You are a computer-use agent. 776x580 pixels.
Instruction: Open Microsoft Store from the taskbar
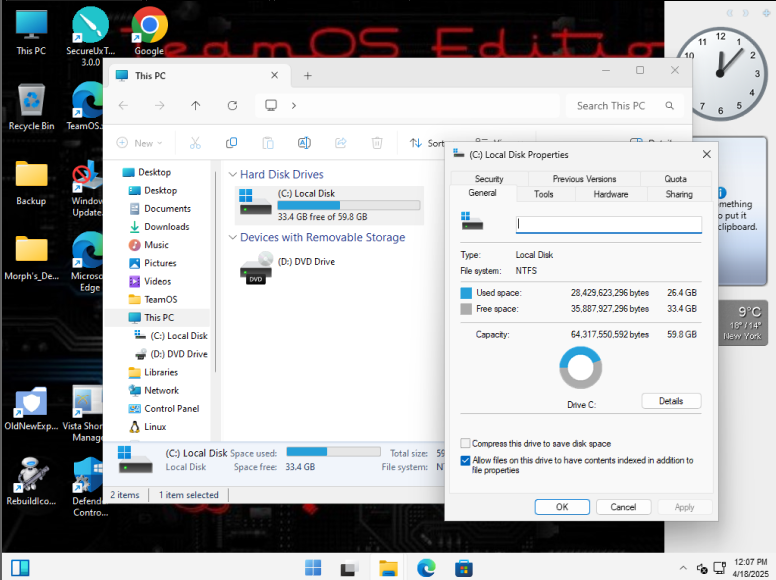click(x=464, y=568)
